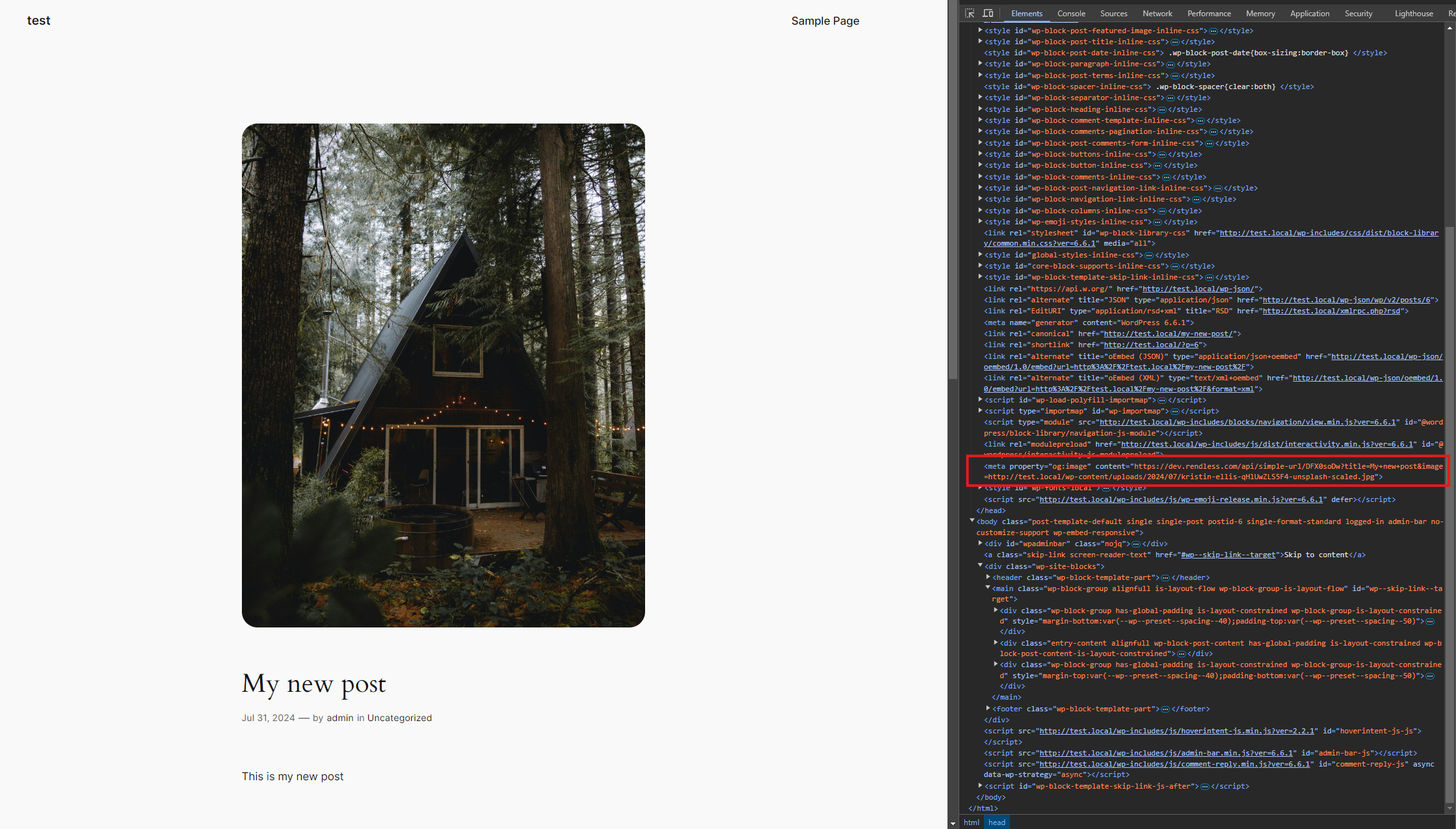Expand the wp-emoji-styles-inline-css style node
Image resolution: width=1456 pixels, height=829 pixels.
tap(980, 222)
